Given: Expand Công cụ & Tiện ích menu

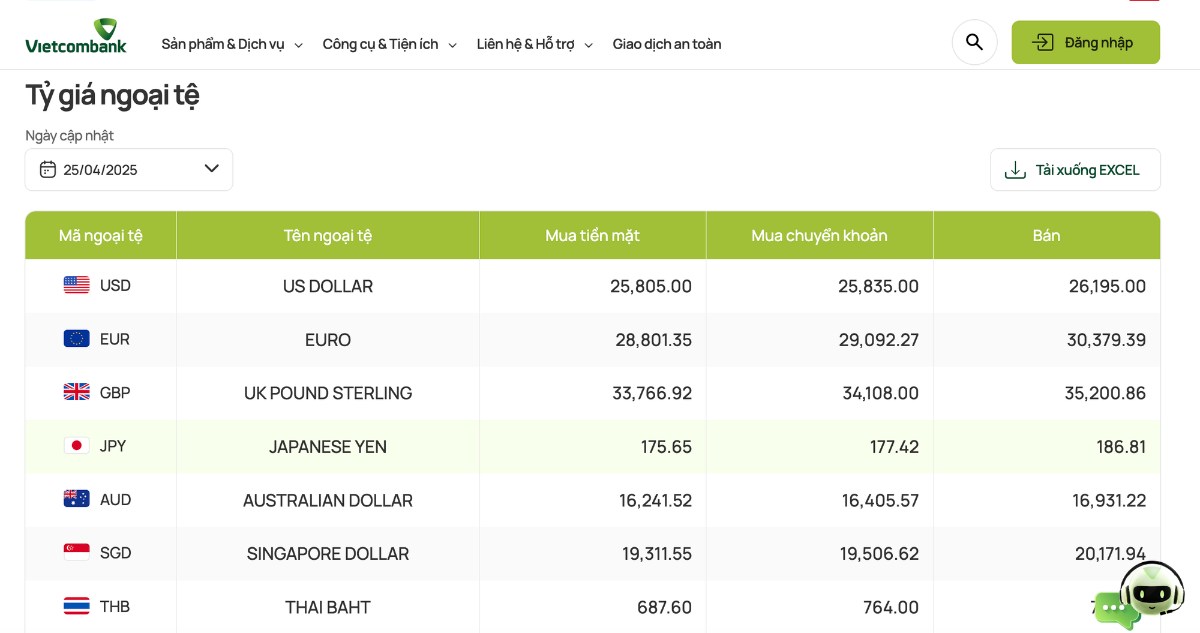Looking at the screenshot, I should (390, 44).
